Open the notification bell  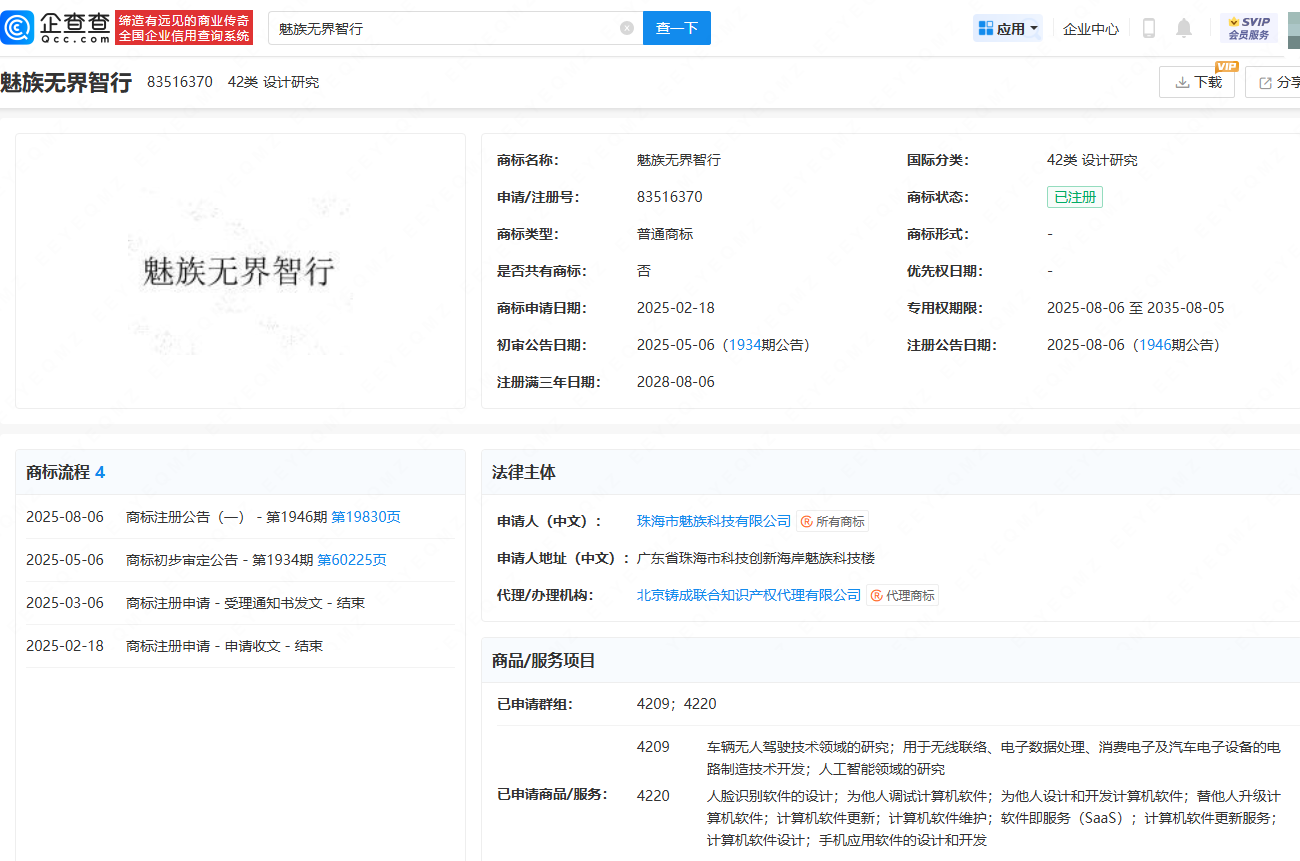pos(1184,28)
